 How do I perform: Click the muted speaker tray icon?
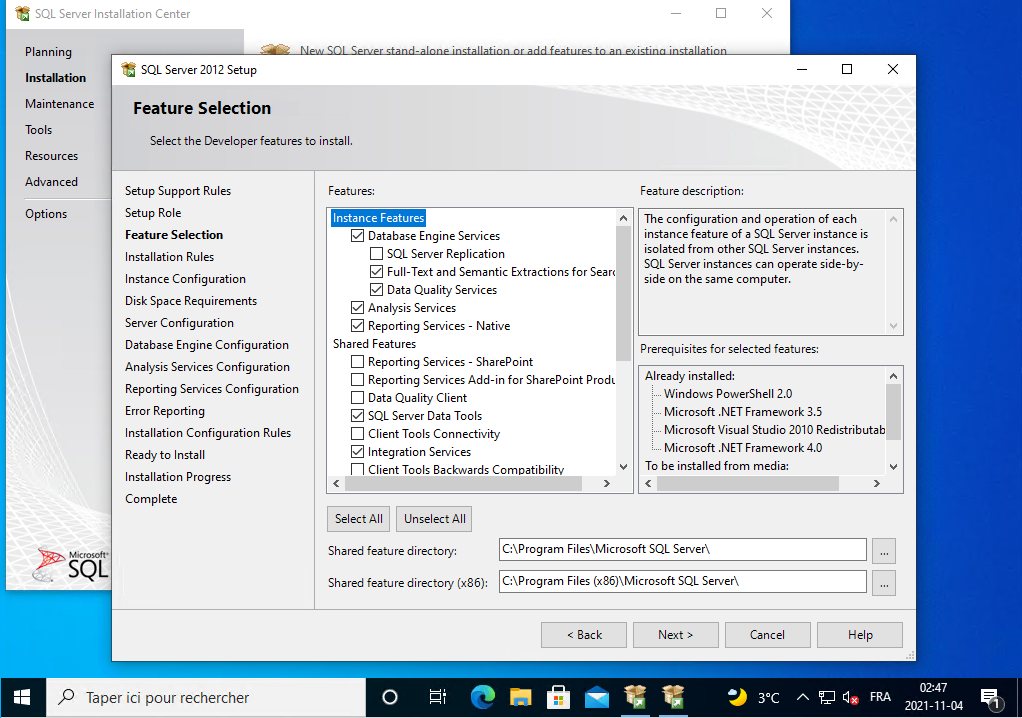pyautogui.click(x=851, y=697)
